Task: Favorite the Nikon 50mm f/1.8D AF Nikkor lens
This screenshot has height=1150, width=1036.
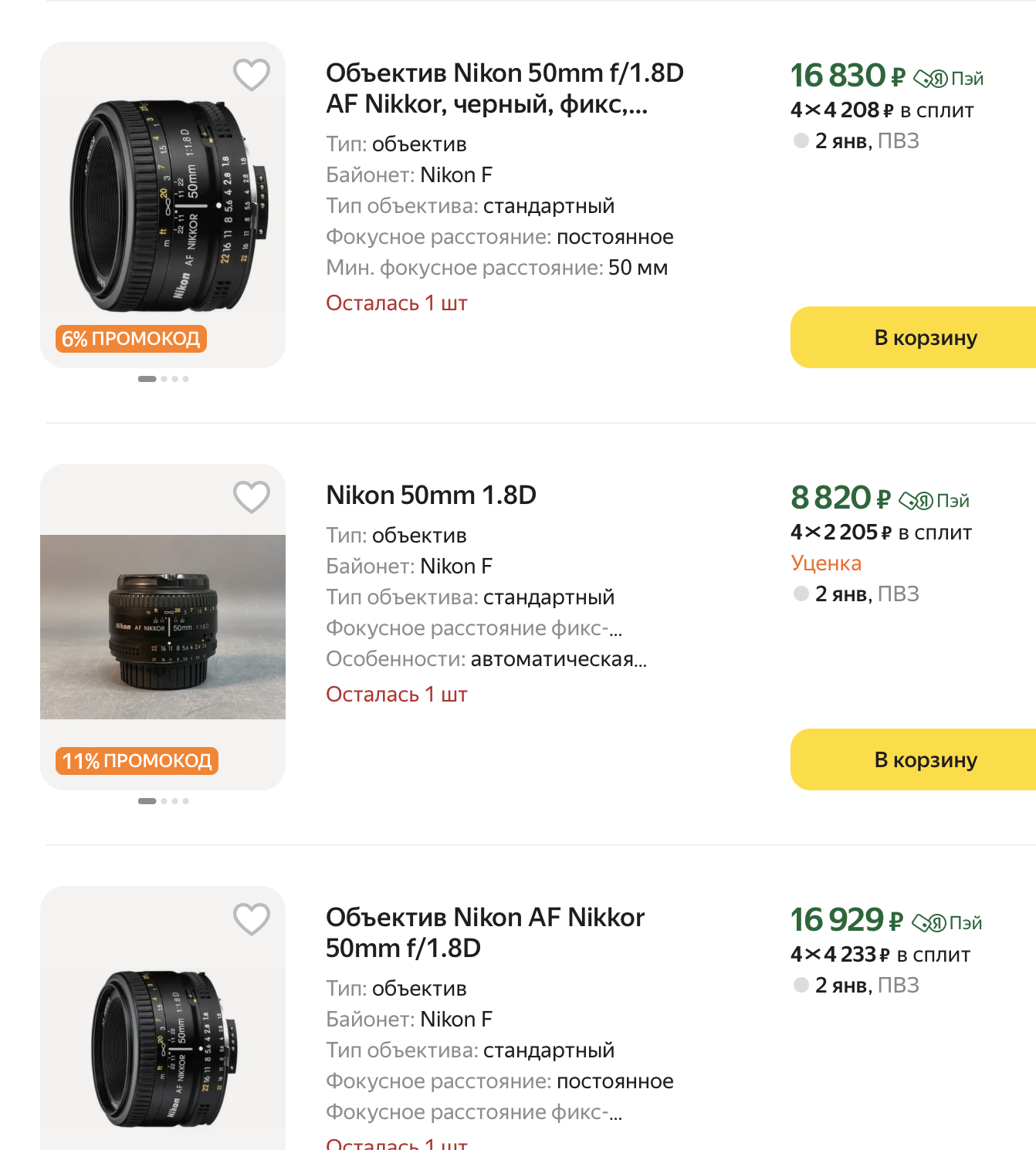Action: (252, 75)
